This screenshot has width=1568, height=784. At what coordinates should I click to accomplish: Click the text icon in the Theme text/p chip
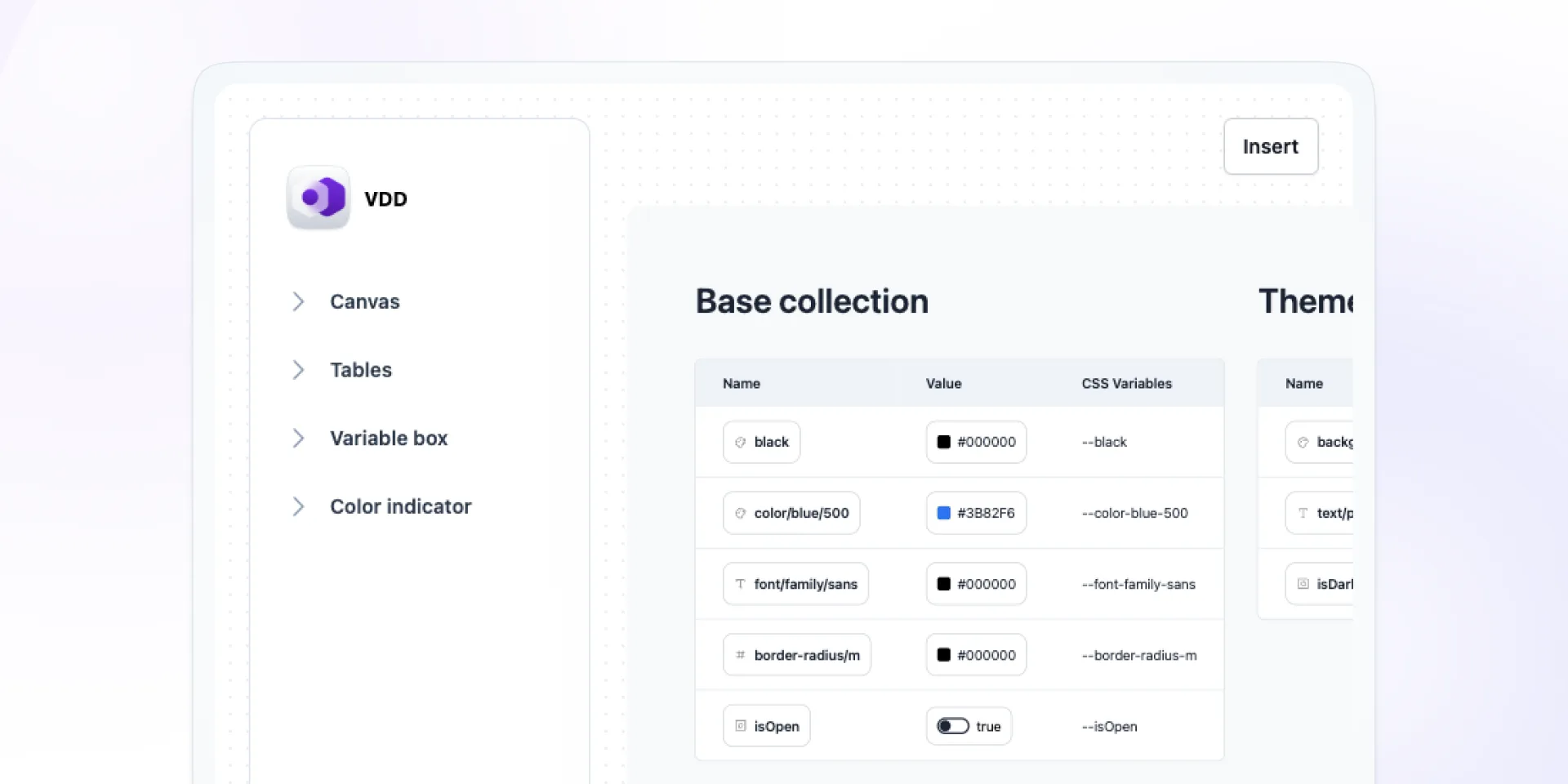1303,513
